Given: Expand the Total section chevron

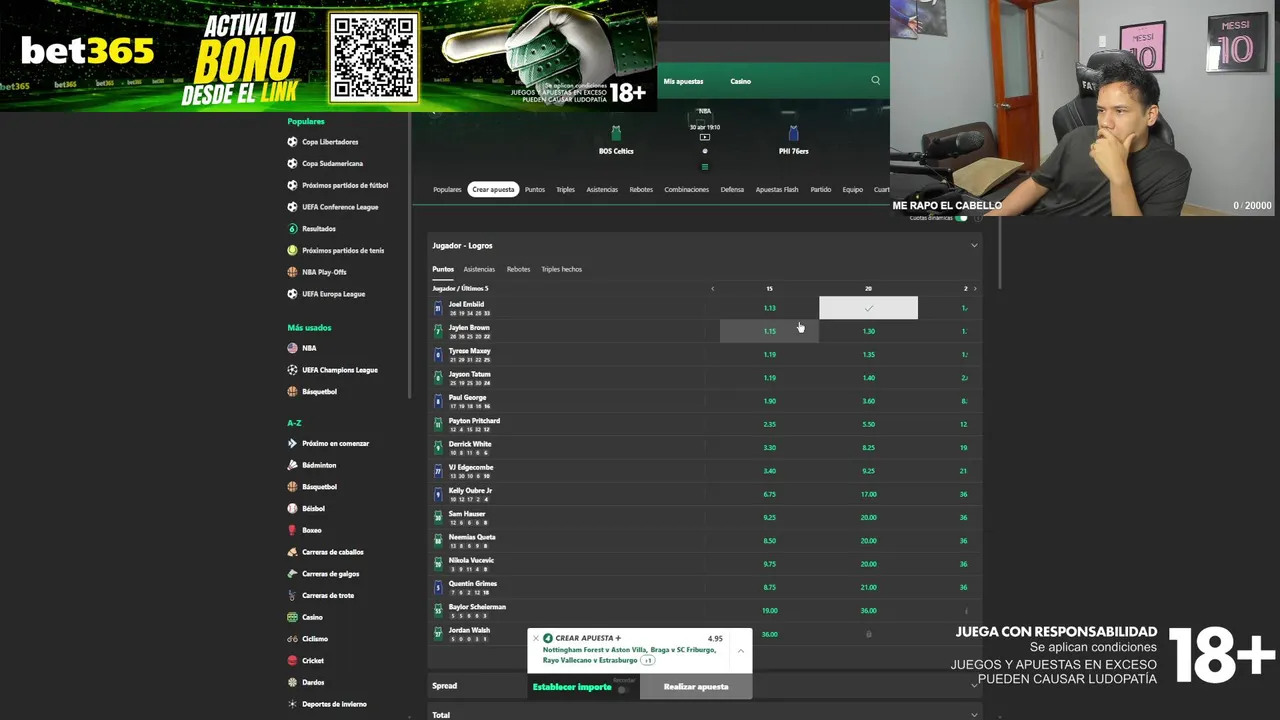Looking at the screenshot, I should (974, 715).
